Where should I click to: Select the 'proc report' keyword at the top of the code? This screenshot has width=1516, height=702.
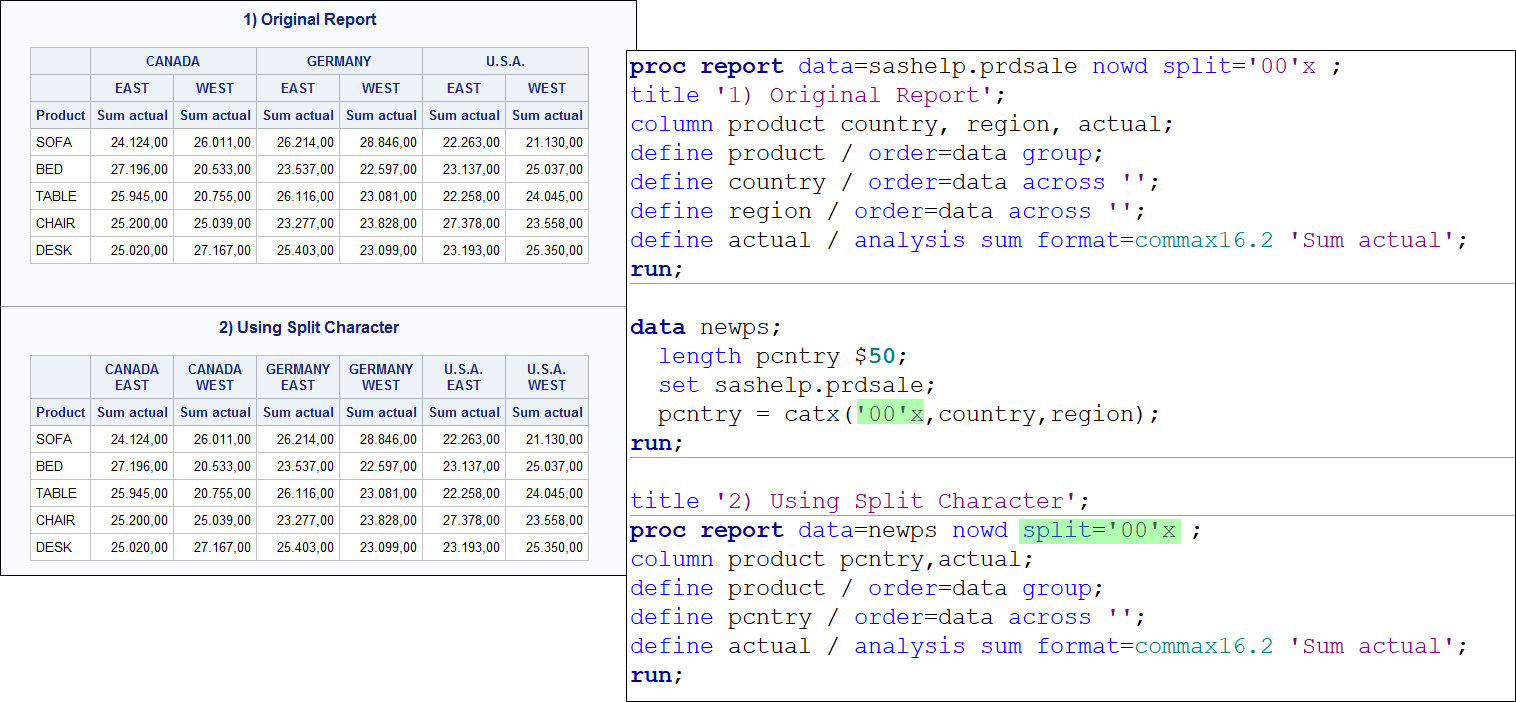705,65
